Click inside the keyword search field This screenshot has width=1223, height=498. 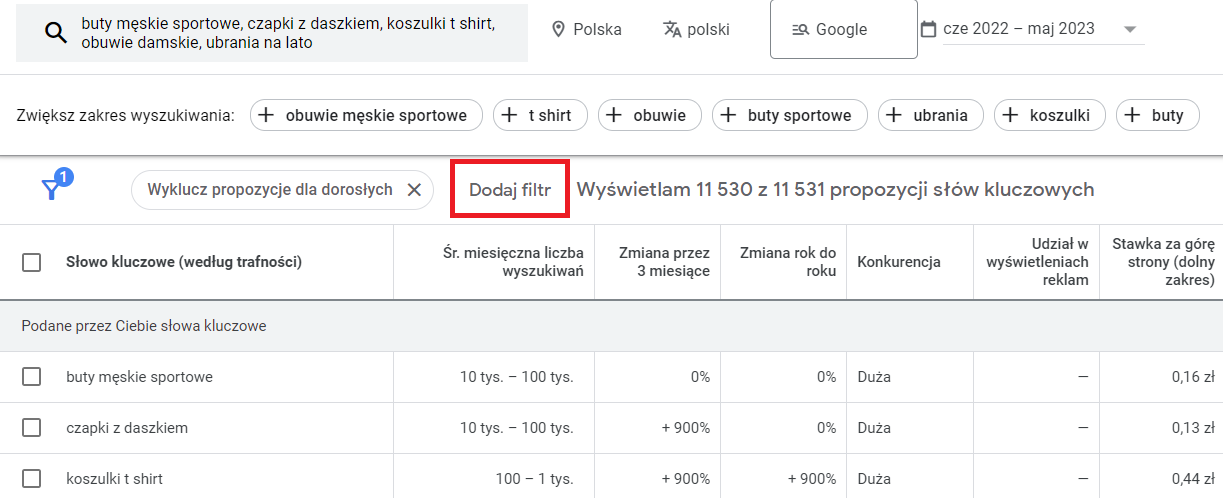pos(272,33)
